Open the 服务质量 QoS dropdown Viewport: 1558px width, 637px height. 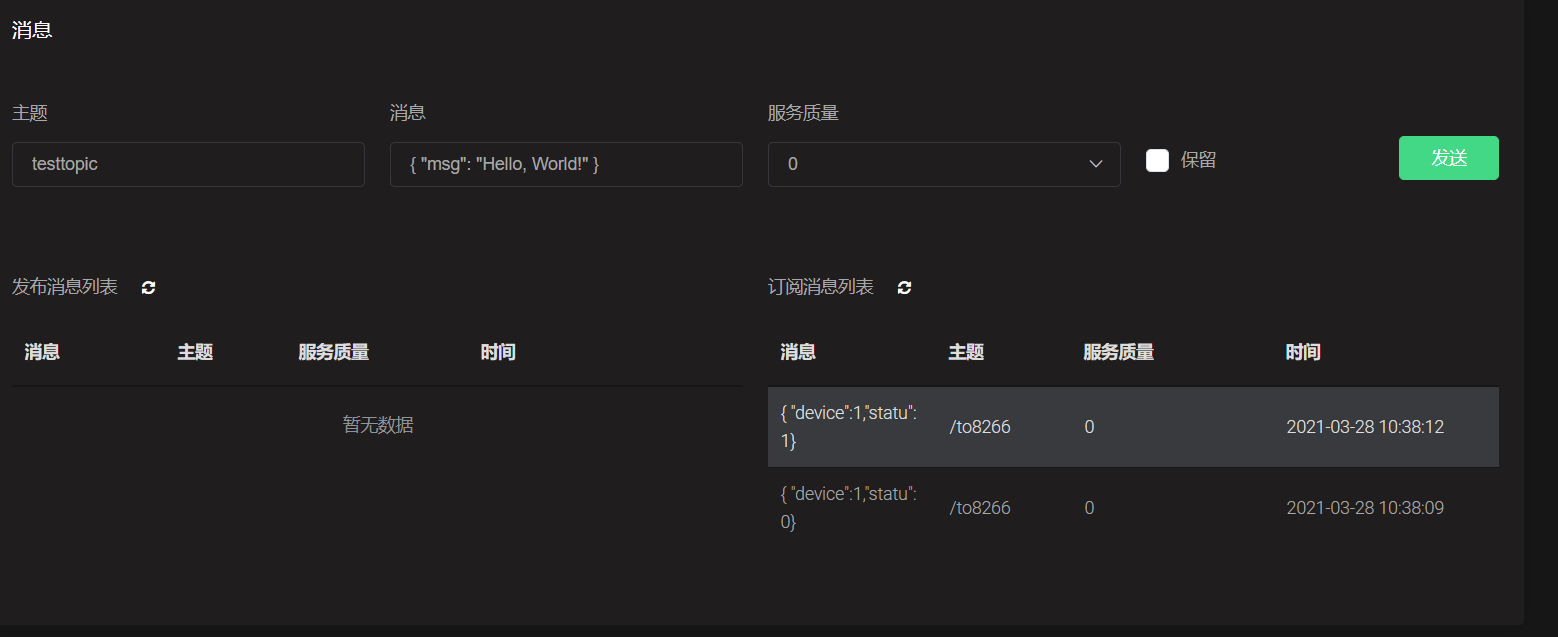pyautogui.click(x=943, y=164)
